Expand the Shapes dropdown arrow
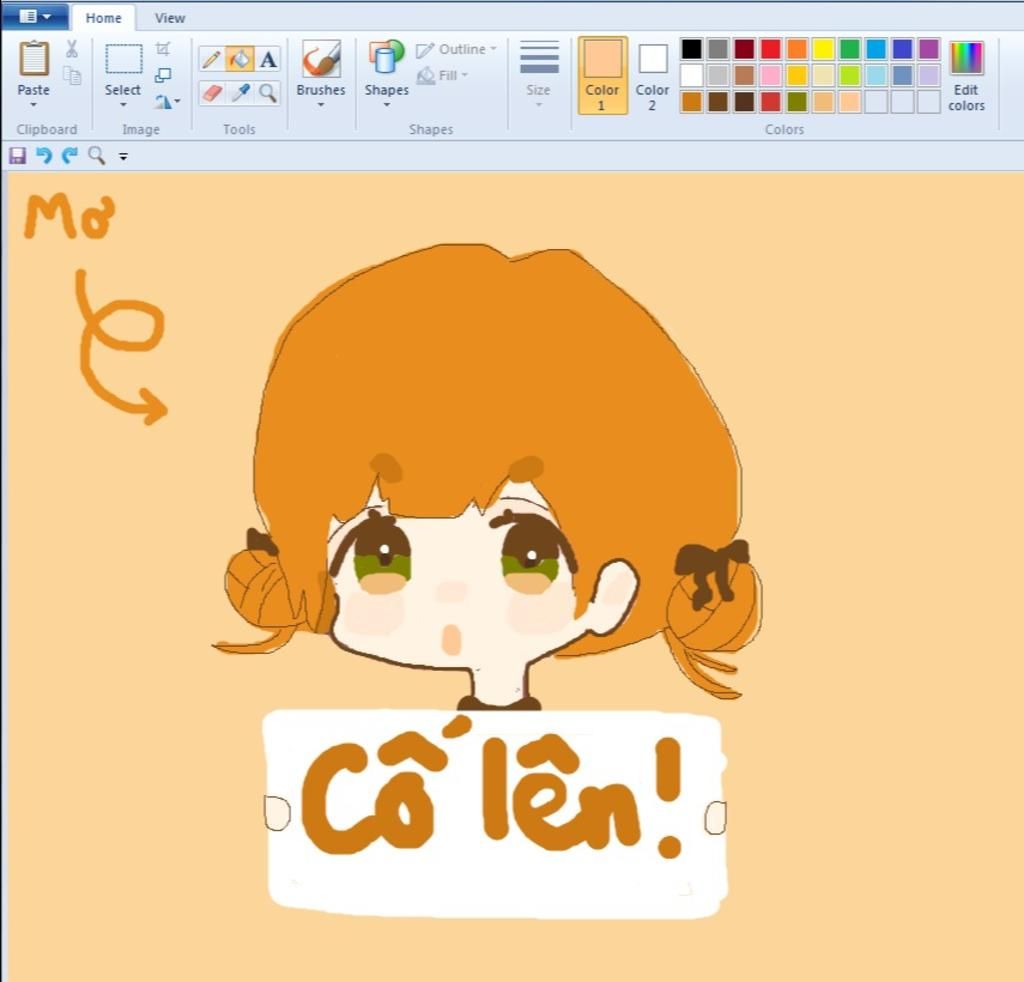 [386, 104]
